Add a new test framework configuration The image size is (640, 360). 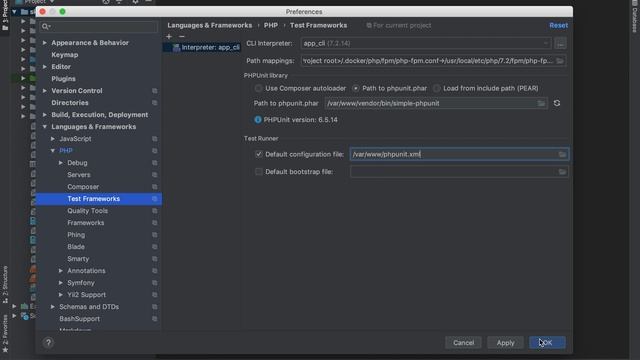point(169,36)
